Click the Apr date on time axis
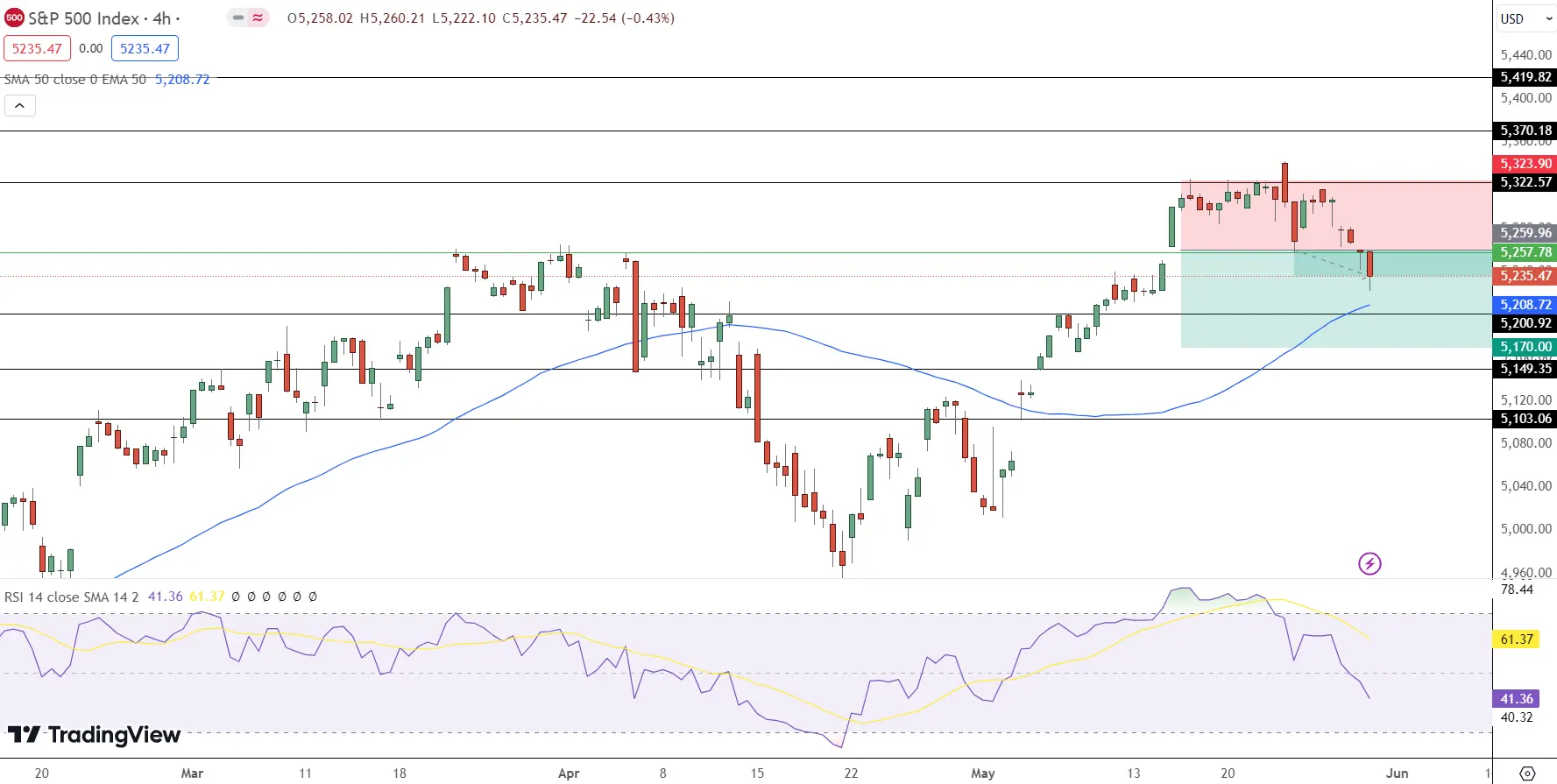Screen dimensions: 1557x784 click(569, 773)
